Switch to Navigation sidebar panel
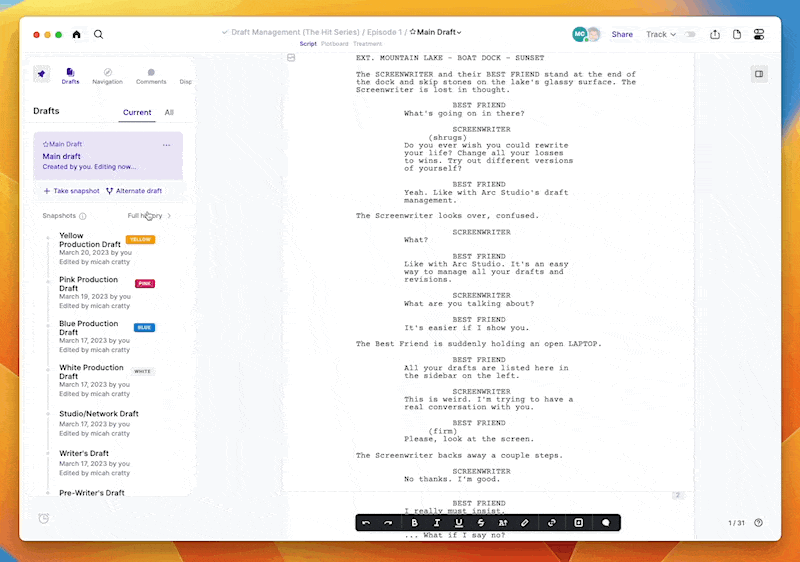This screenshot has width=800, height=562. click(x=108, y=76)
